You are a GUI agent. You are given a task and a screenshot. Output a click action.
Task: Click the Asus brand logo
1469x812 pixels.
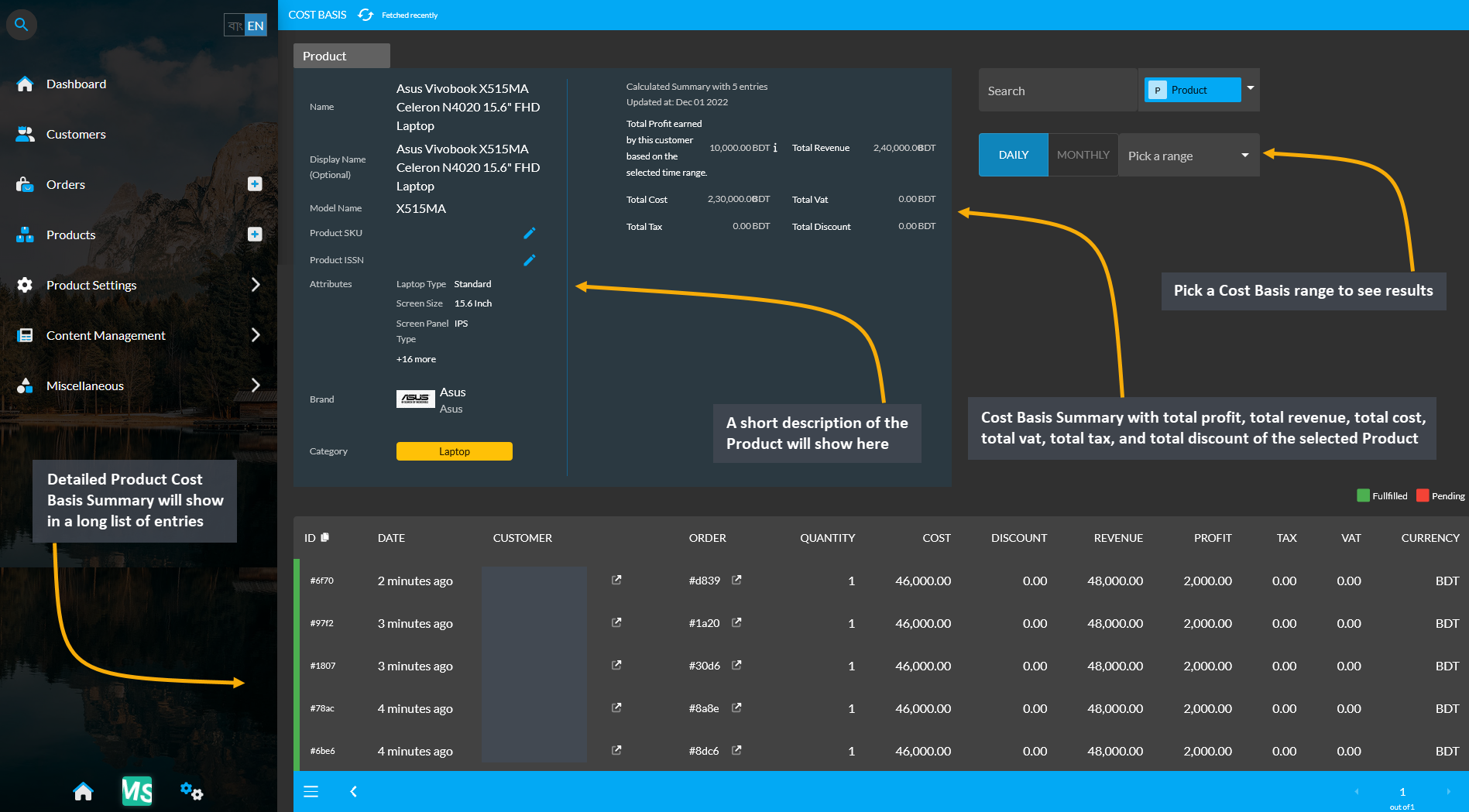pyautogui.click(x=416, y=399)
